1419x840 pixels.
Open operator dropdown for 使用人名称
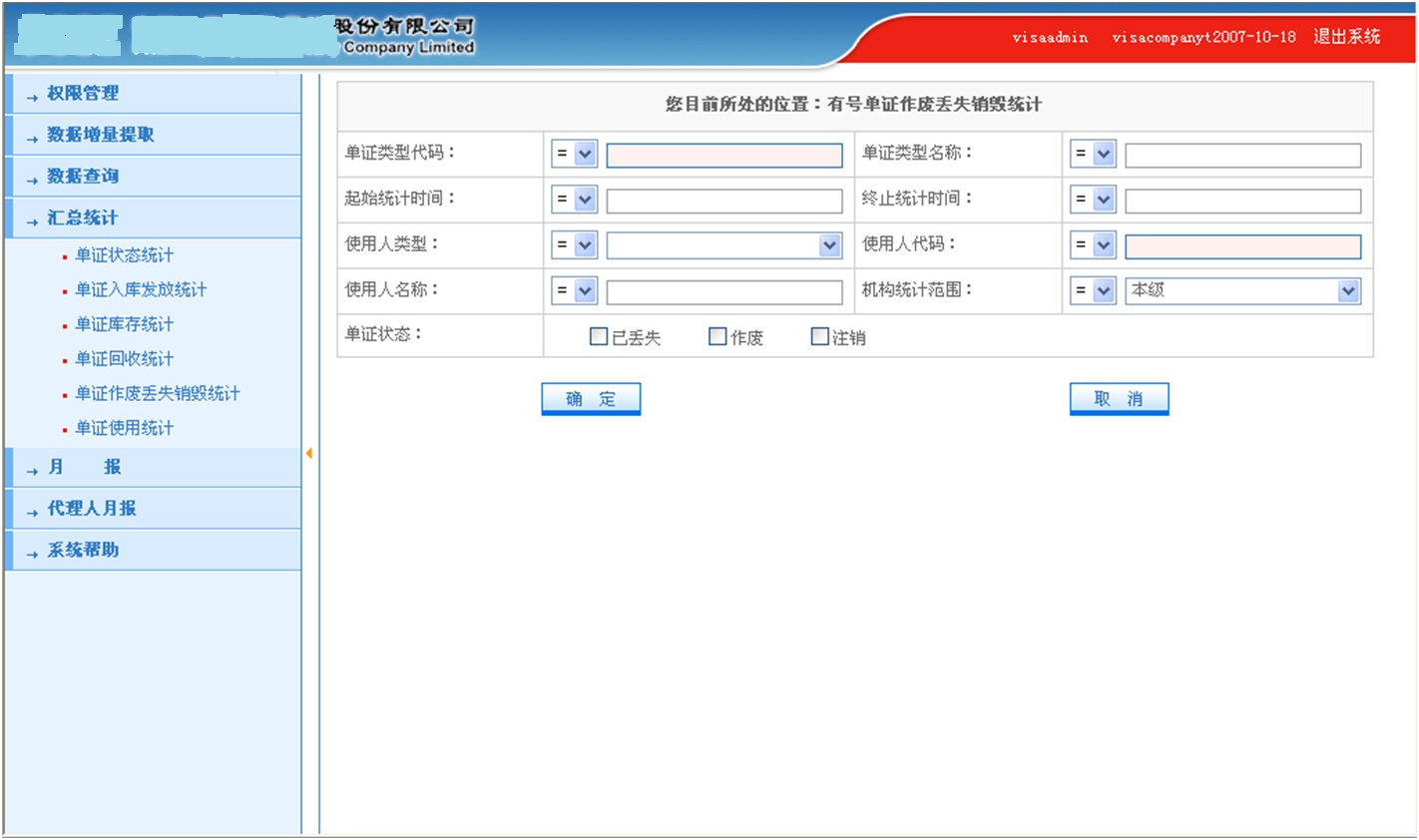click(575, 291)
